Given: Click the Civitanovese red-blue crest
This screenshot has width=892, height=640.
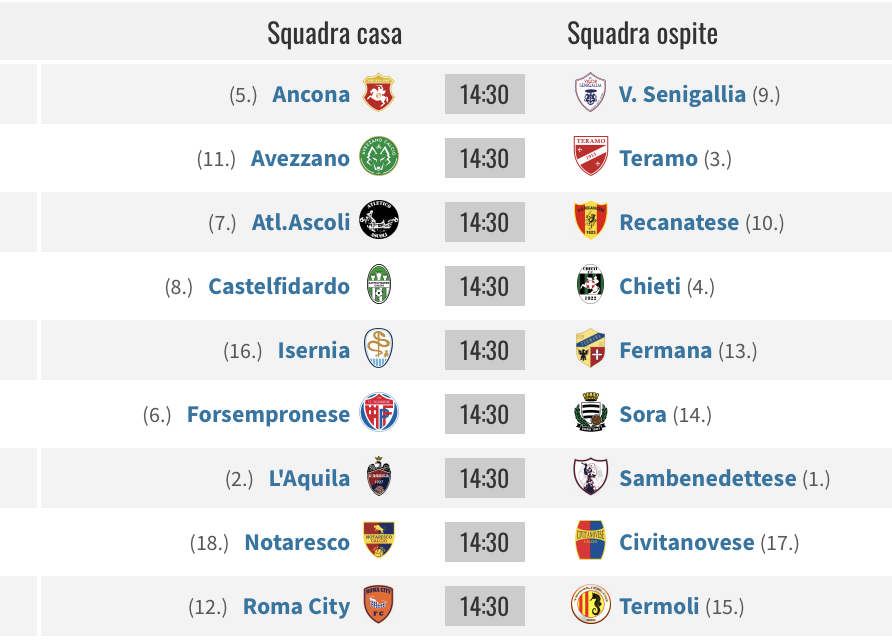Looking at the screenshot, I should tap(590, 540).
